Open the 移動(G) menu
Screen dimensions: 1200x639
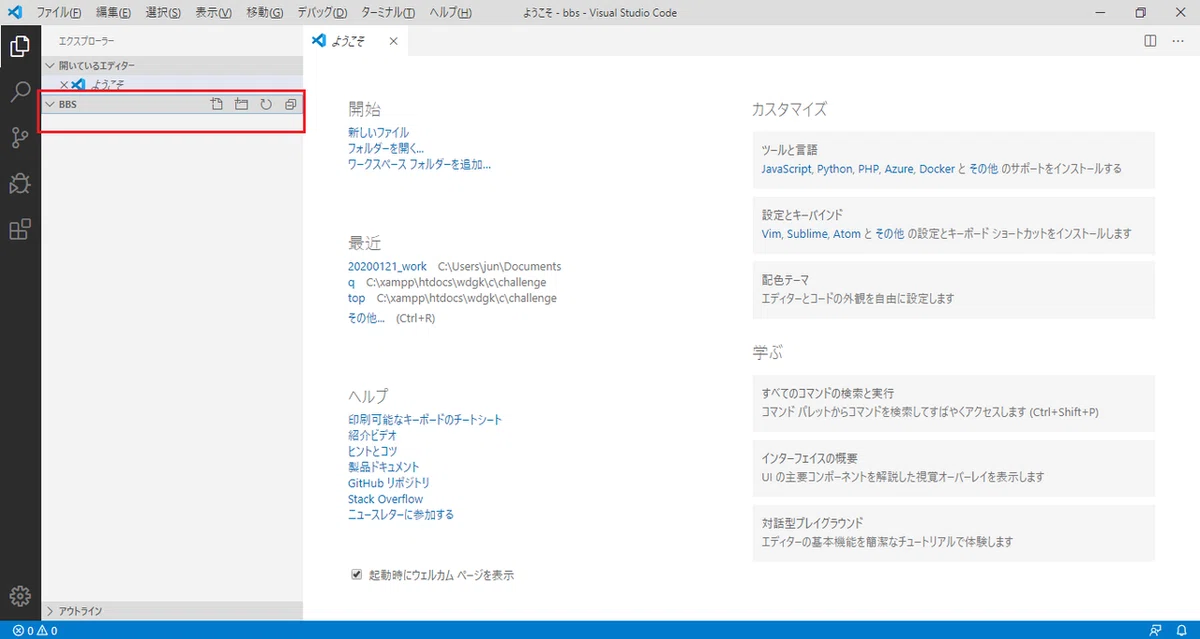pos(263,13)
